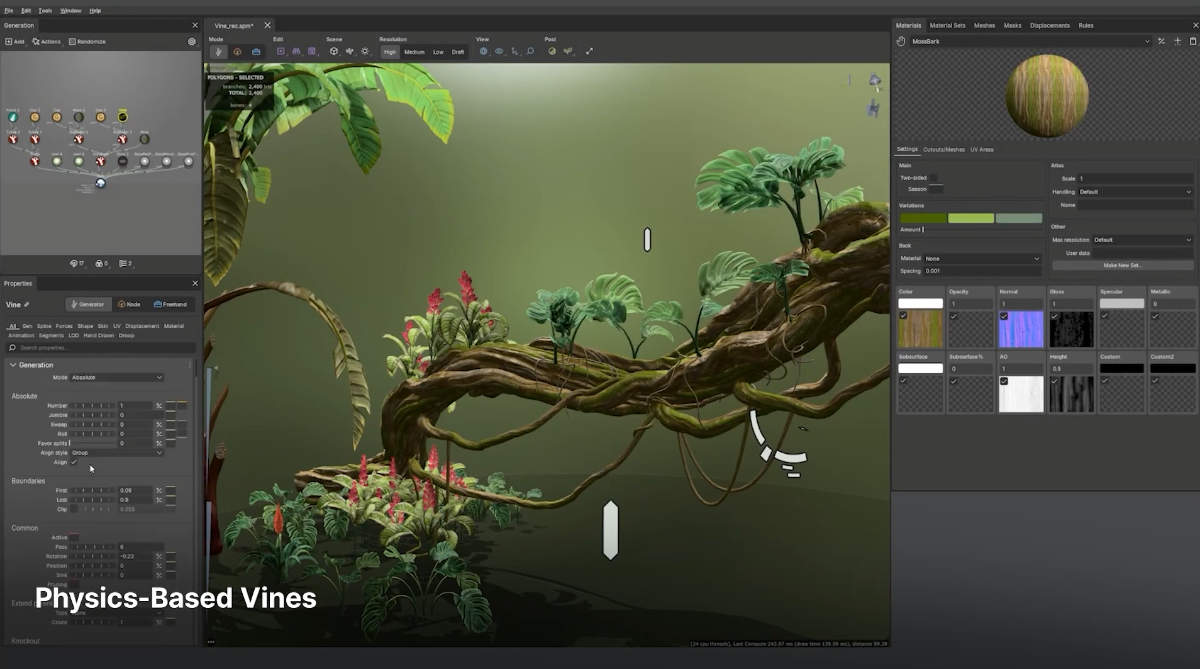Open the Season dropdown in Main
The width and height of the screenshot is (1200, 669).
tap(937, 188)
